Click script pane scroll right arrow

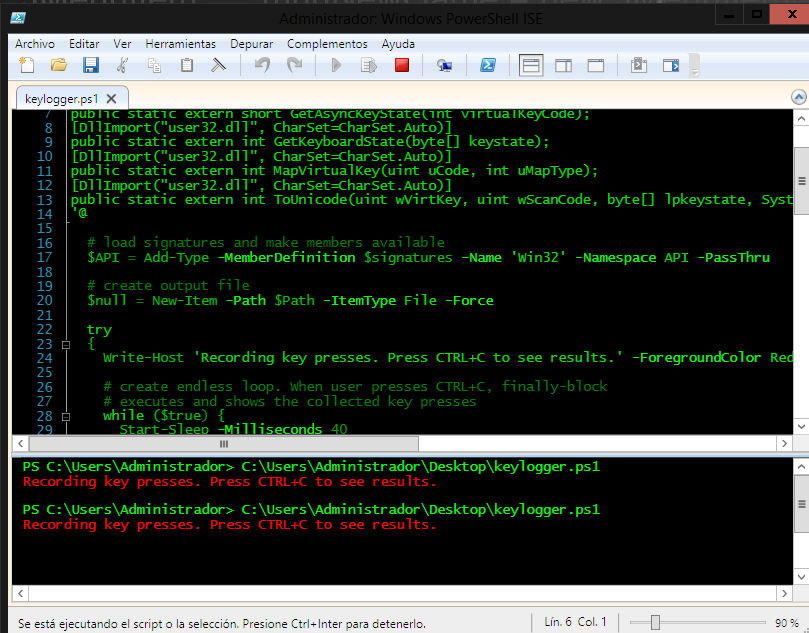784,444
